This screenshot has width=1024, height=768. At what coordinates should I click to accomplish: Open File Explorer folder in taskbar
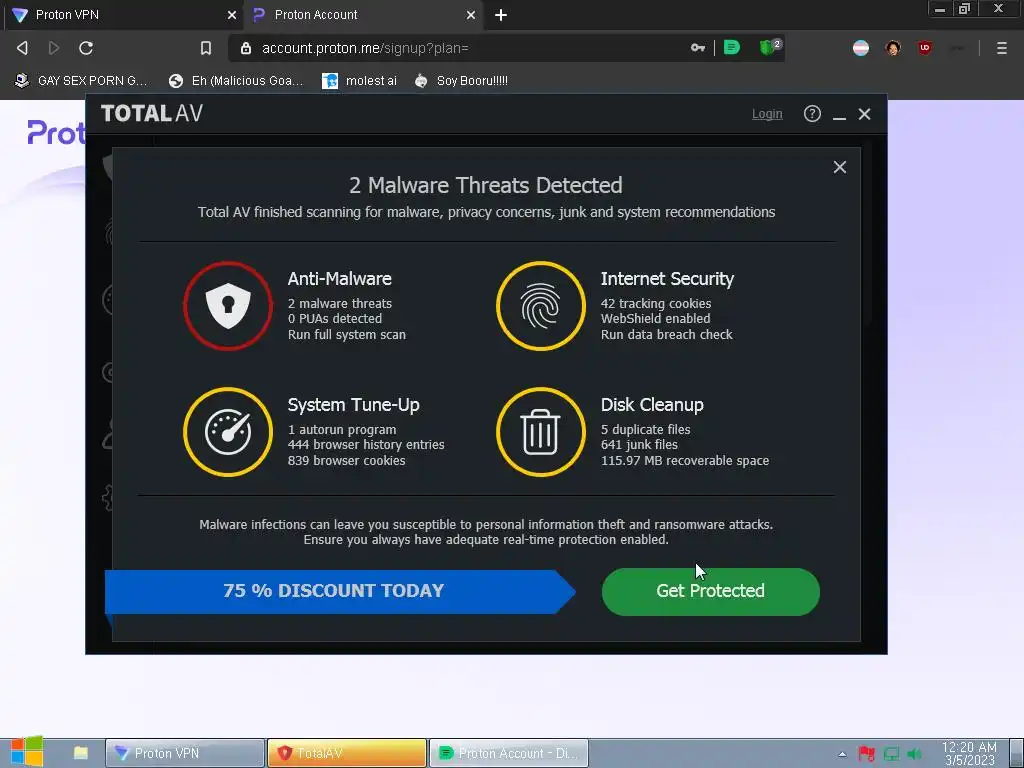tap(81, 753)
